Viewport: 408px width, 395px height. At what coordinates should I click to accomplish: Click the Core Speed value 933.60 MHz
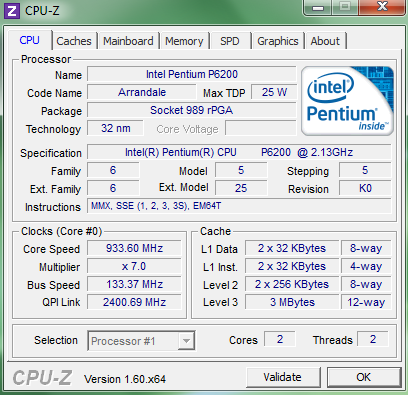[x=134, y=248]
